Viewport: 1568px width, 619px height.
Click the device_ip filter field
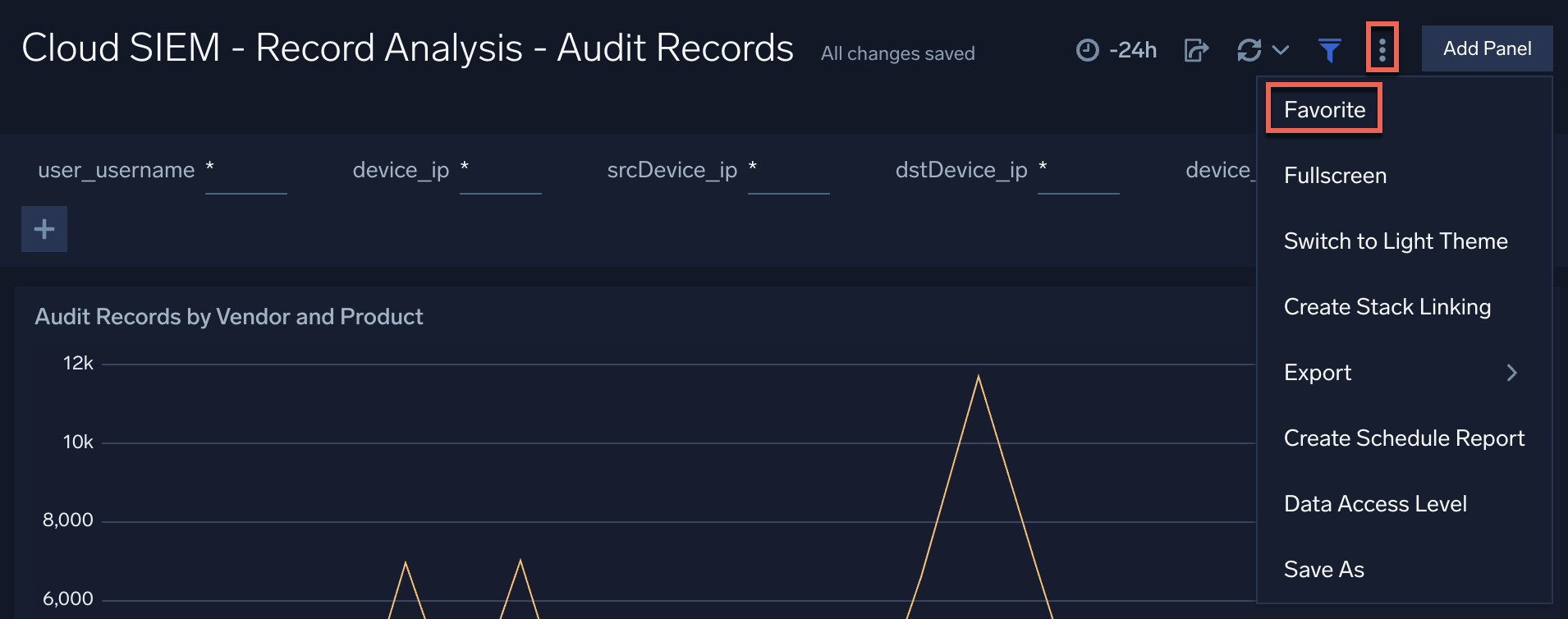[500, 171]
